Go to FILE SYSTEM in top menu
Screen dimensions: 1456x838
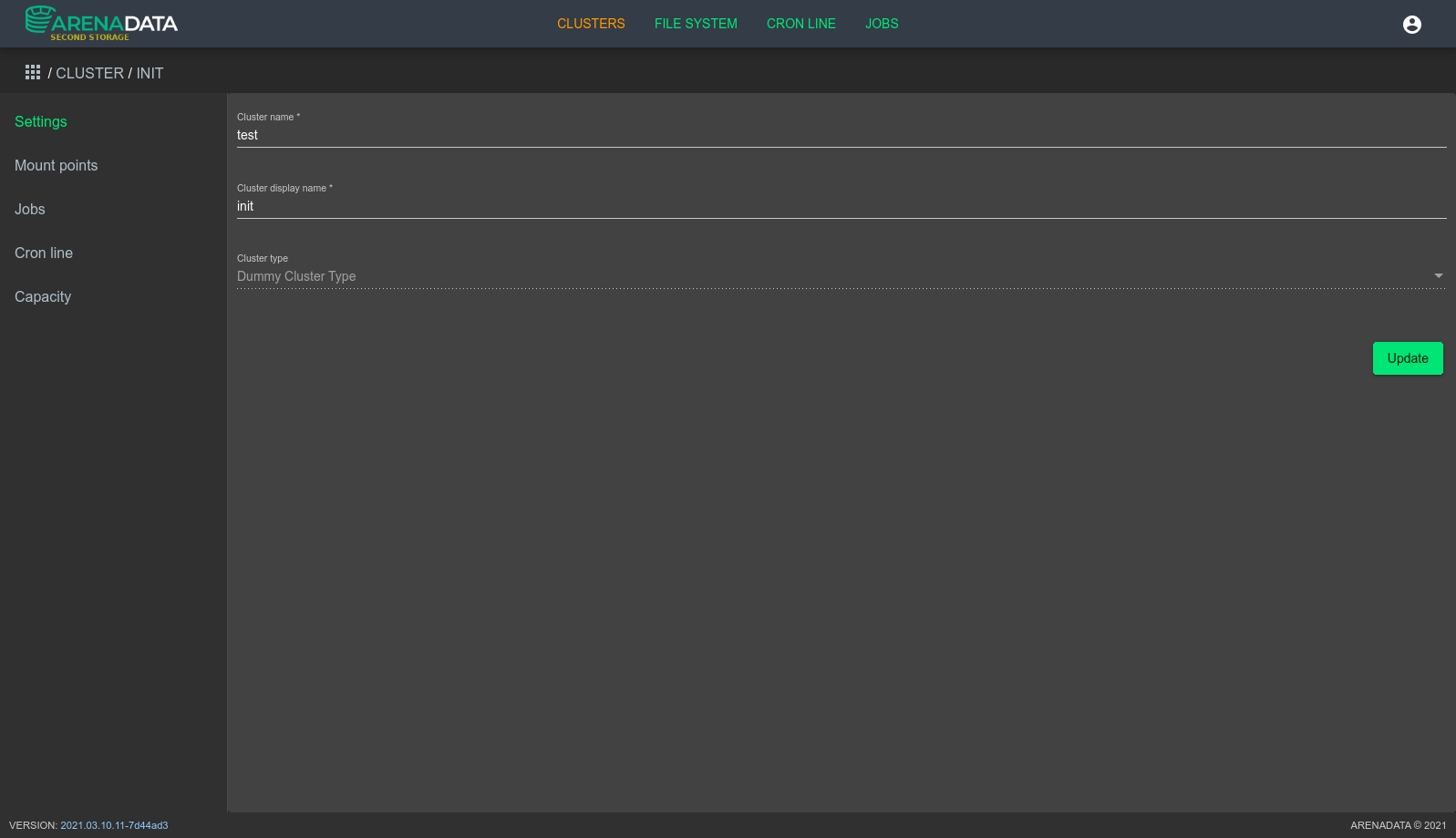tap(696, 24)
